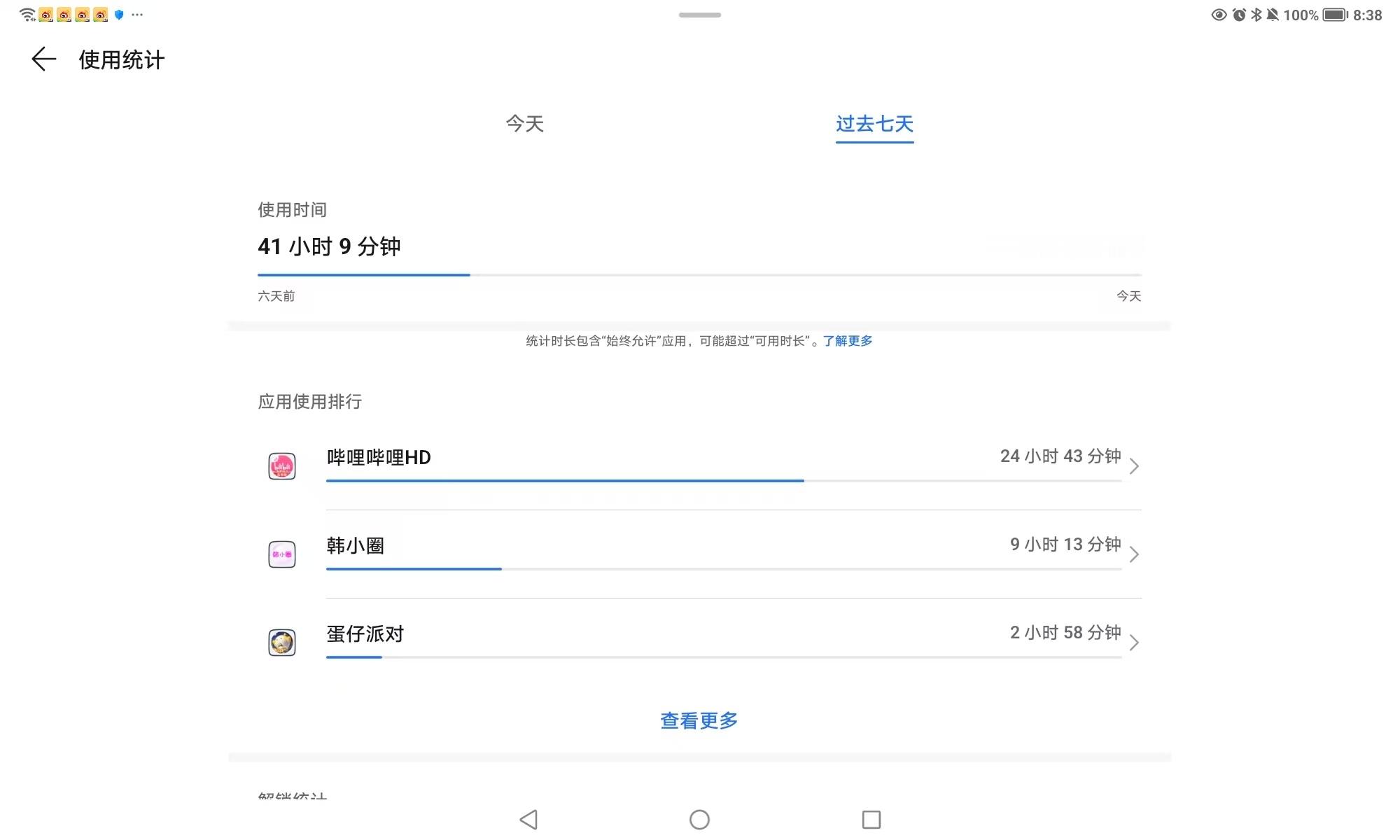Image resolution: width=1400 pixels, height=840 pixels.
Task: Click the weekly usage time progress bar
Action: (x=699, y=275)
